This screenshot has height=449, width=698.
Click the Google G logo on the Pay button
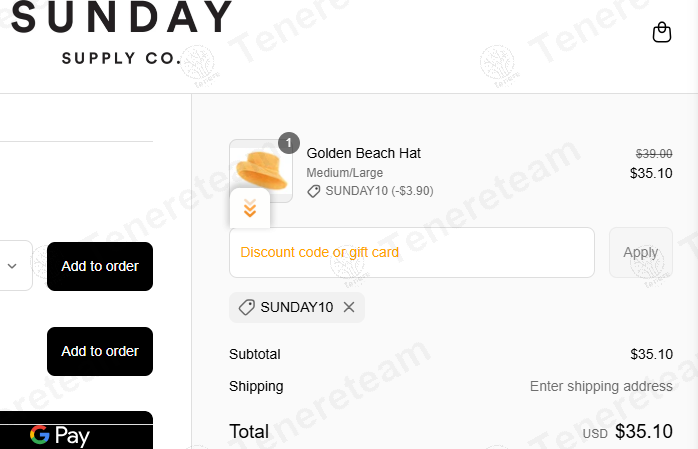[40, 435]
